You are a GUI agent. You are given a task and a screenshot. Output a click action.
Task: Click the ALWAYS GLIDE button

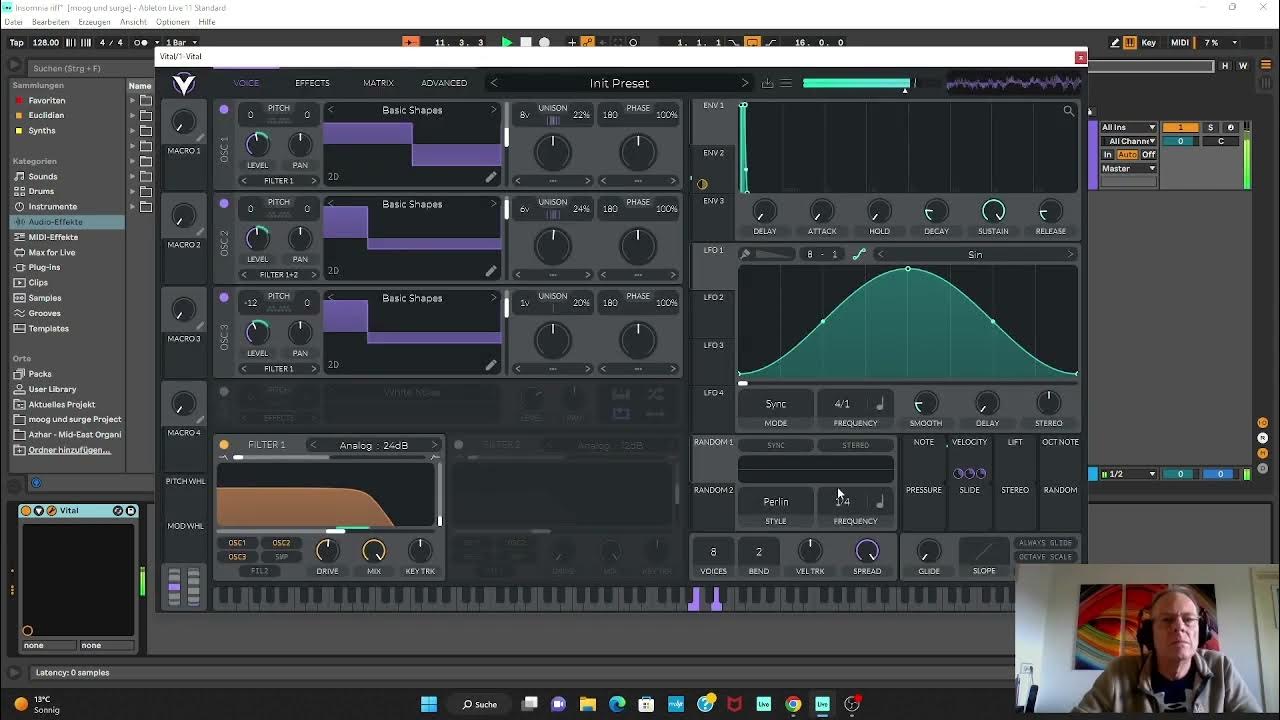1045,543
